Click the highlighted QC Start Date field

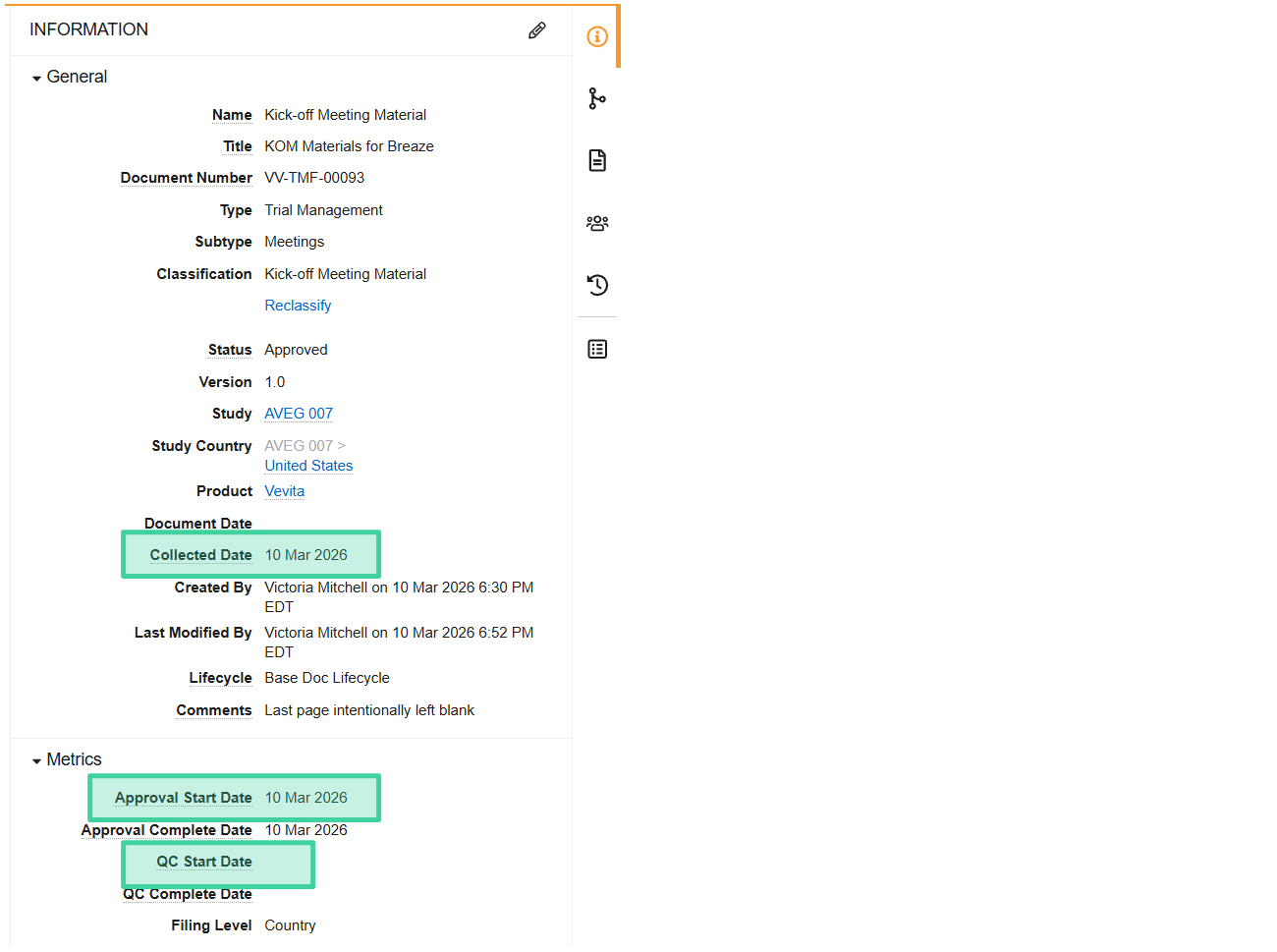tap(216, 862)
